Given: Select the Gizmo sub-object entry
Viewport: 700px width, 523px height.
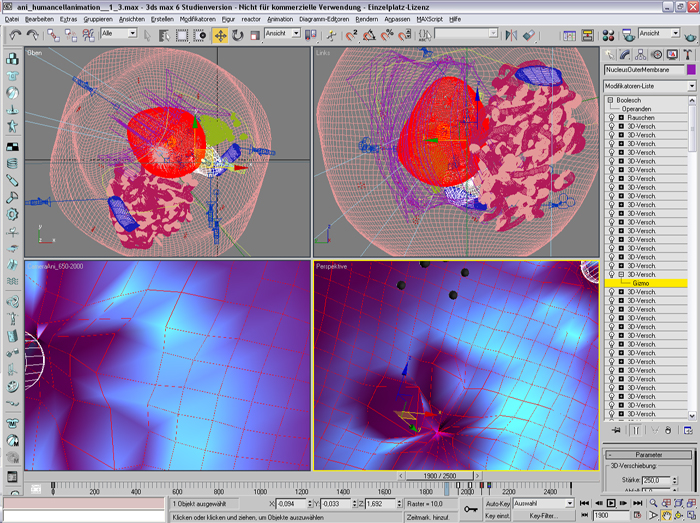Looking at the screenshot, I should (641, 283).
